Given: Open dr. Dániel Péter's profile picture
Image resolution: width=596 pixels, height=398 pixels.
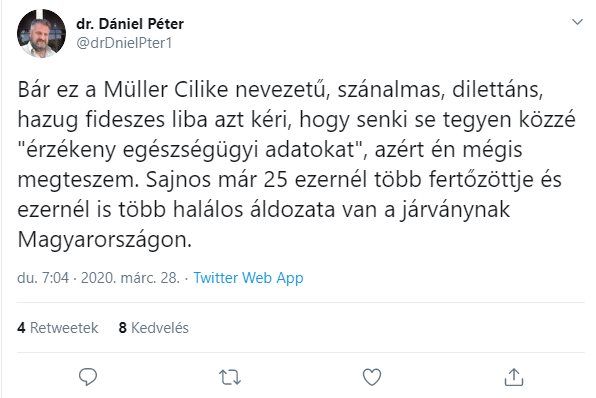Looking at the screenshot, I should point(41,33).
